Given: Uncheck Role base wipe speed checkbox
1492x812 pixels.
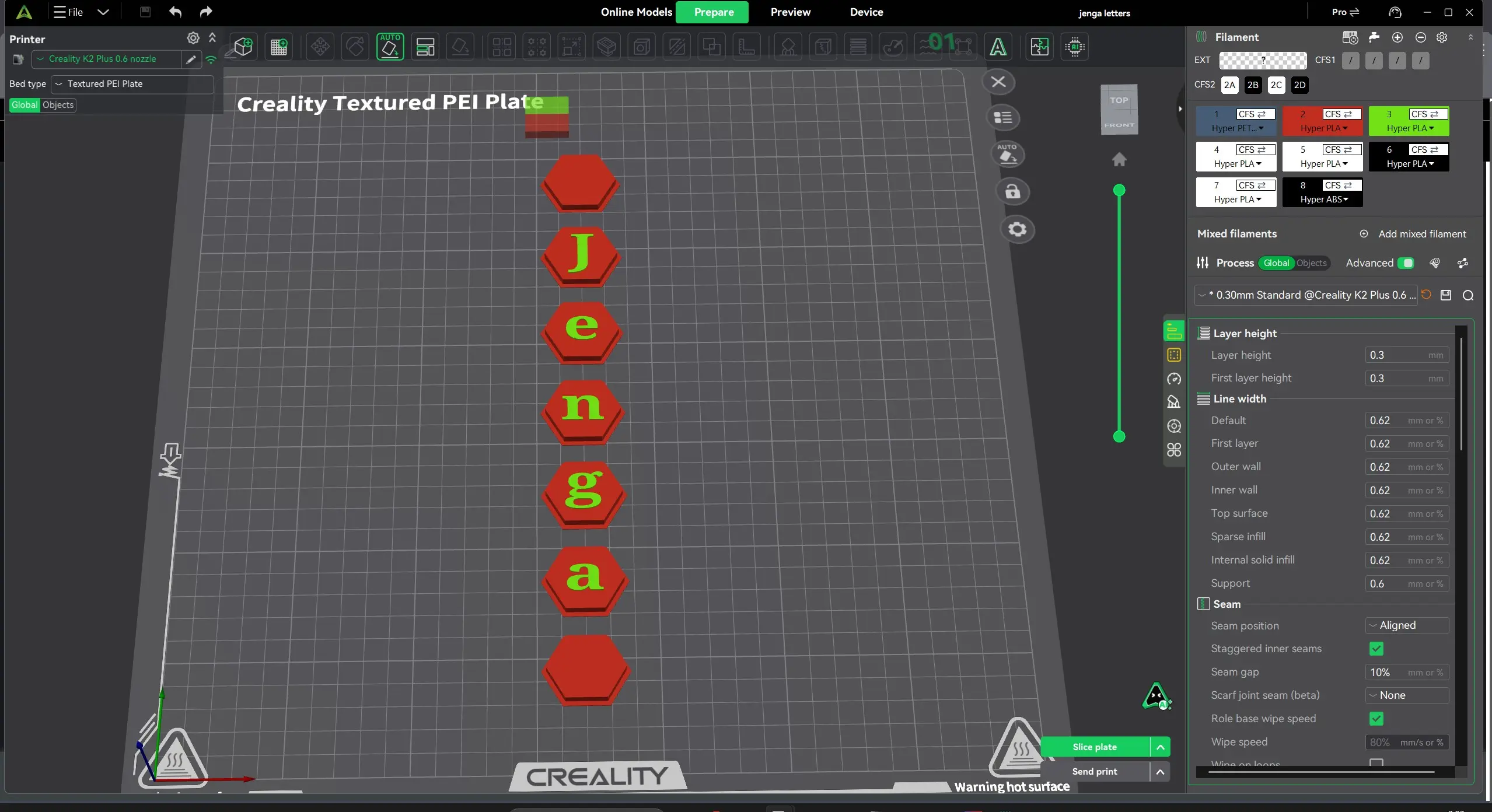Looking at the screenshot, I should point(1376,719).
